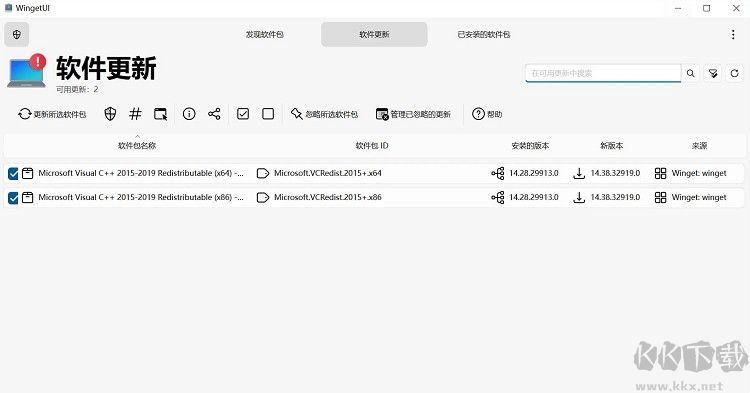Image resolution: width=750 pixels, height=393 pixels.
Task: Focus the 在可用更新中搜索 search field
Action: tap(603, 73)
